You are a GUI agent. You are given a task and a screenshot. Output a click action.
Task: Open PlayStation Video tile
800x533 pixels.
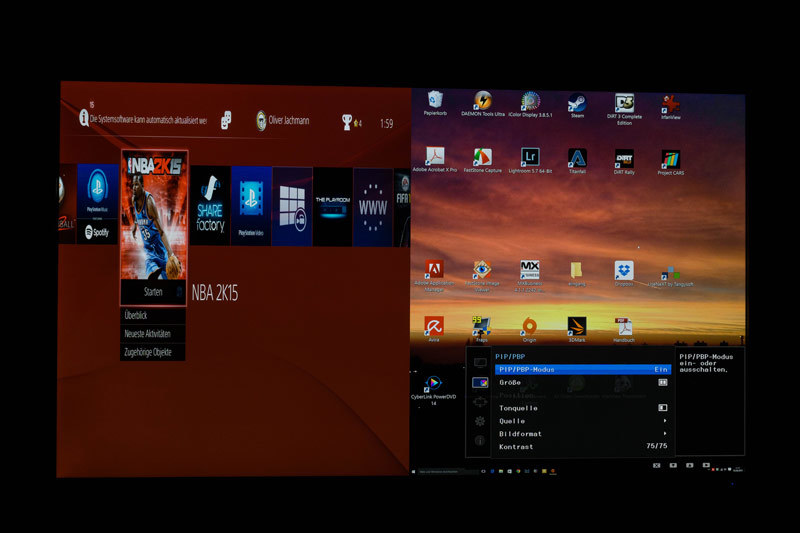click(x=251, y=206)
